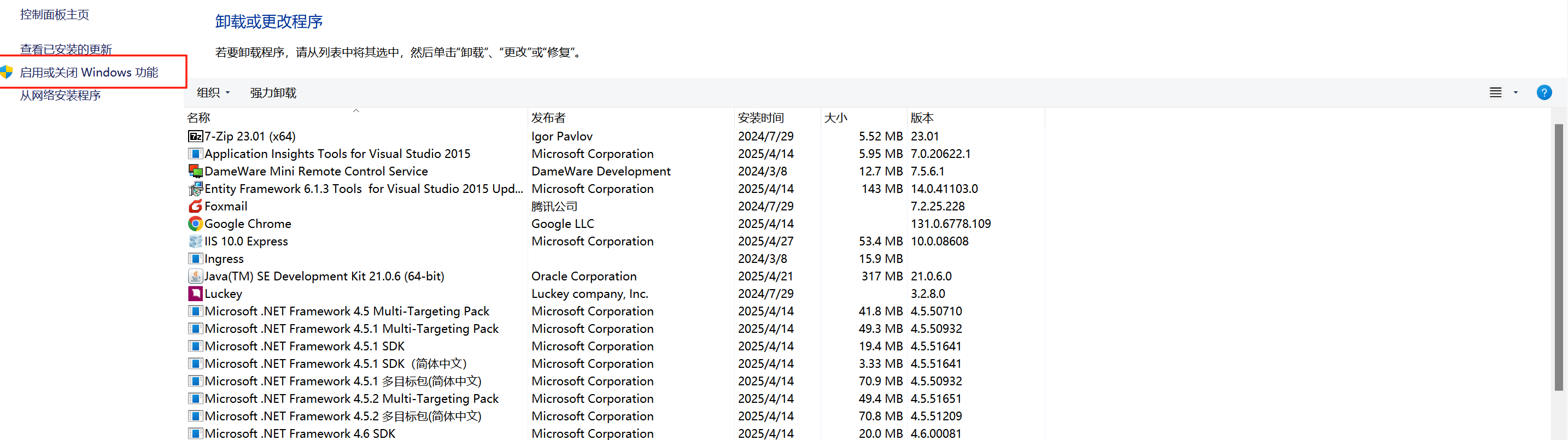Open help via the blue question mark icon
Image resolution: width=1568 pixels, height=440 pixels.
1543,92
